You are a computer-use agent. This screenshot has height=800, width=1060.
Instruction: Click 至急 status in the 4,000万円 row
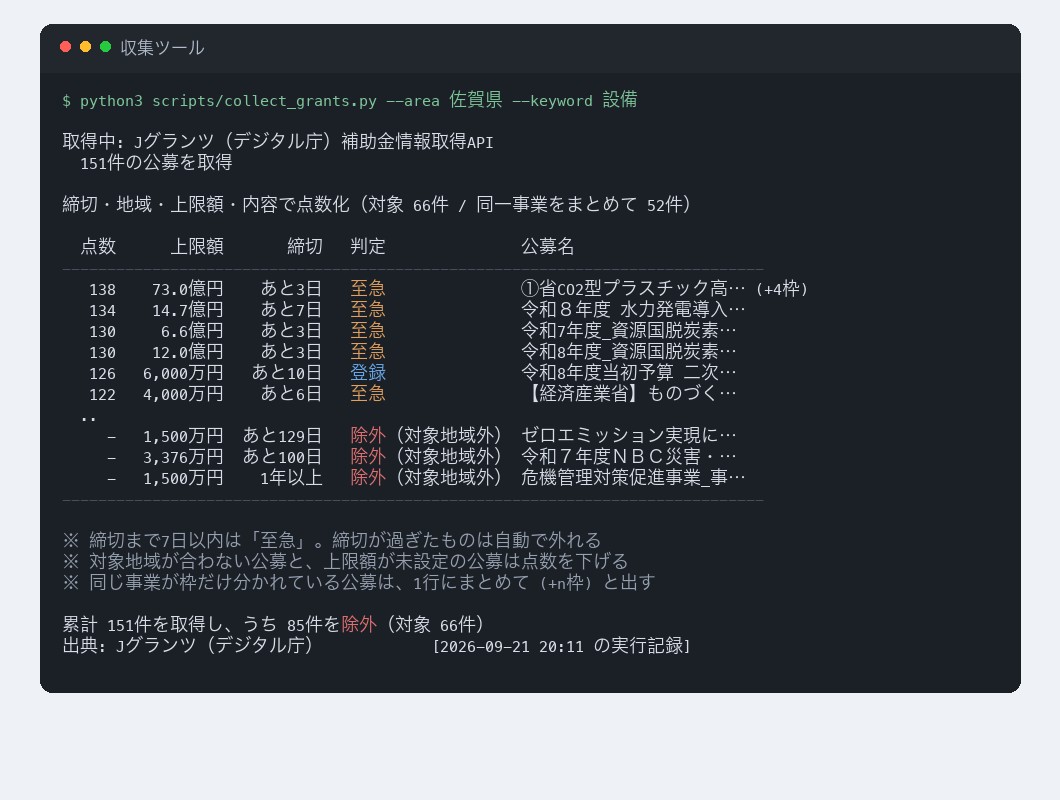368,394
